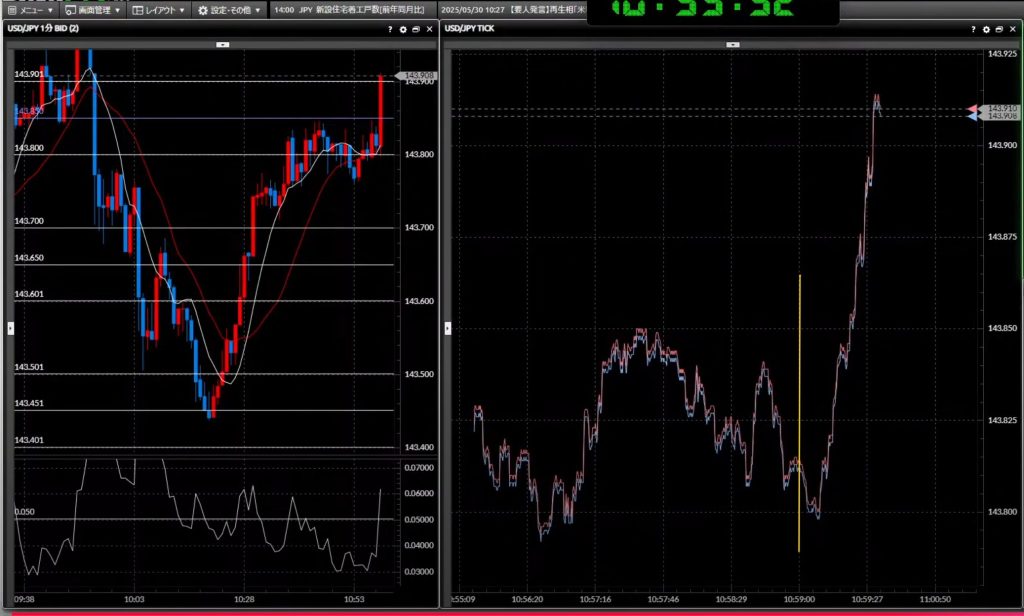Expand the left side panel of TICK chart
Image resolution: width=1024 pixels, height=616 pixels.
(x=447, y=328)
